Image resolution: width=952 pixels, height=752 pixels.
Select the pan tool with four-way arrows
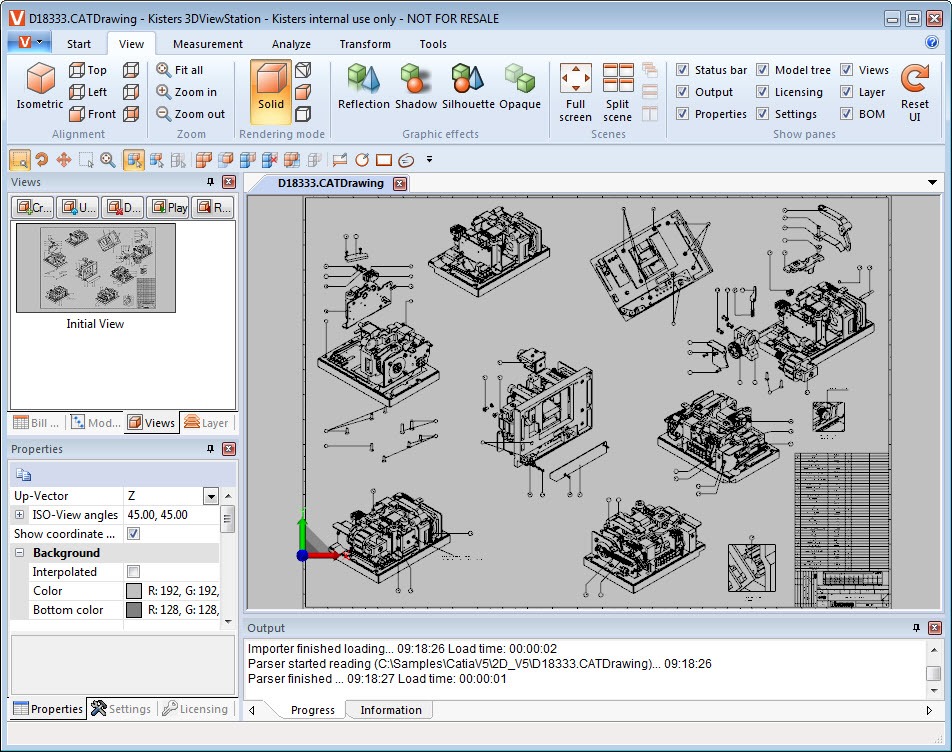pos(64,160)
